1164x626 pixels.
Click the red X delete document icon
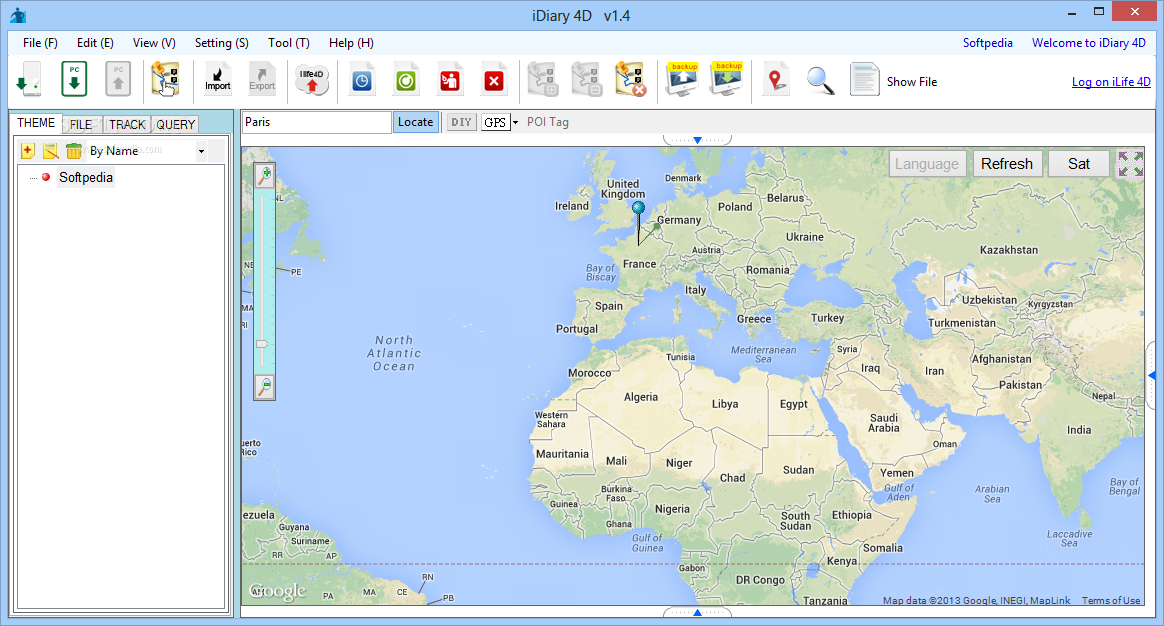[x=494, y=80]
